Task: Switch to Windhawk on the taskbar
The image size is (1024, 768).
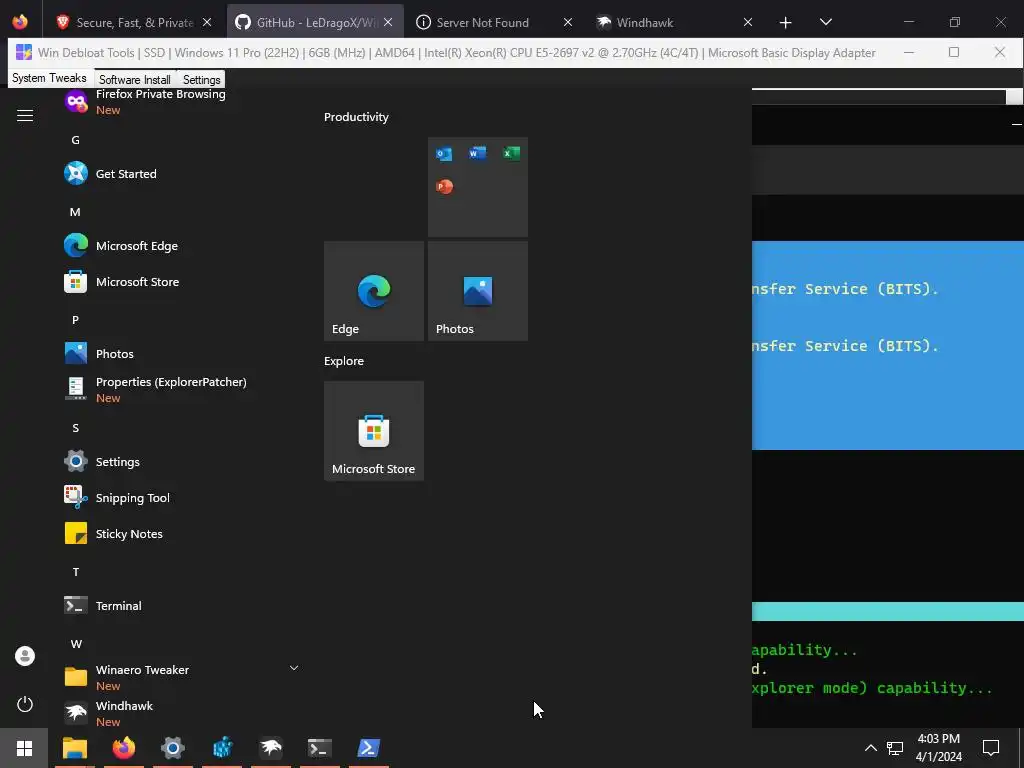Action: (270, 748)
